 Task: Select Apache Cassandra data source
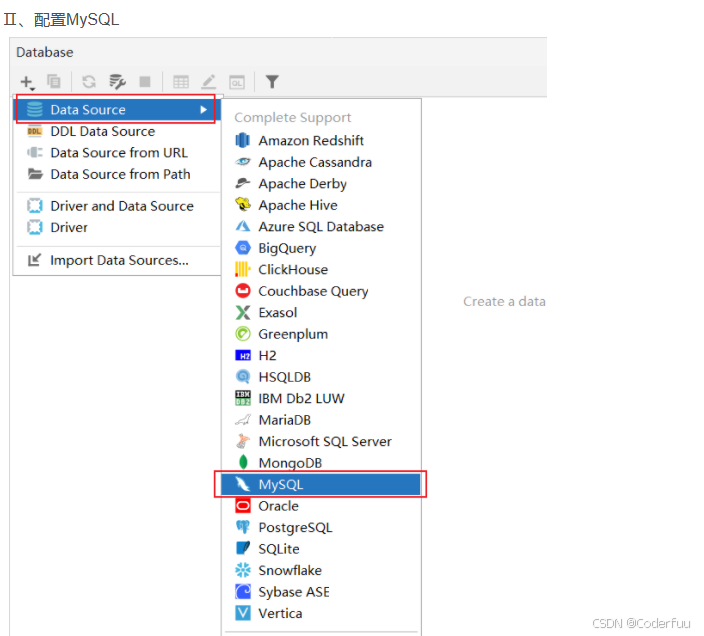click(321, 162)
